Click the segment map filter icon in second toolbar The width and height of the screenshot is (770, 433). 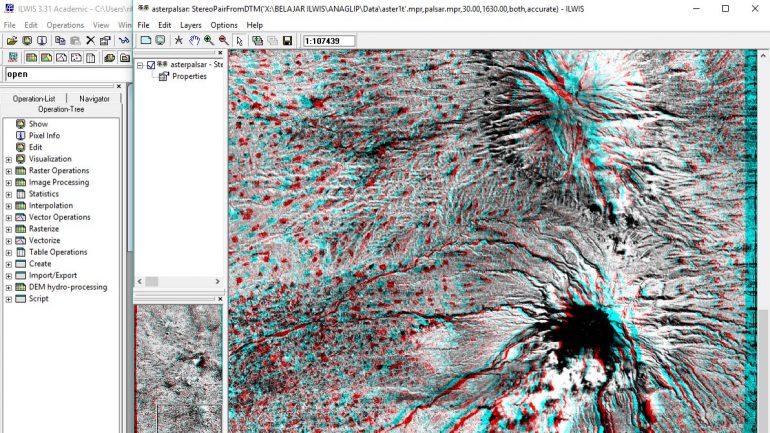(x=61, y=58)
